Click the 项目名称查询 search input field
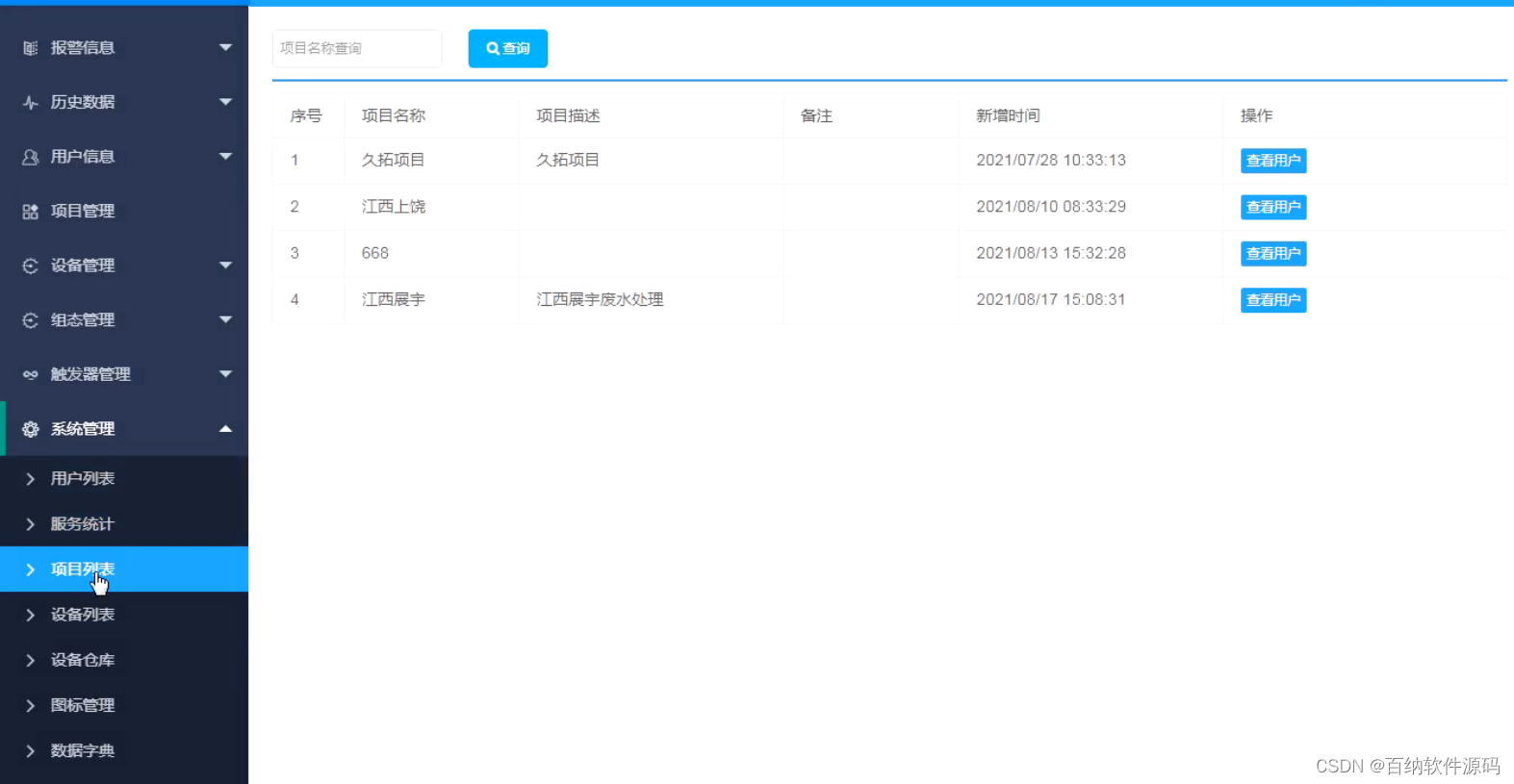 (x=356, y=48)
